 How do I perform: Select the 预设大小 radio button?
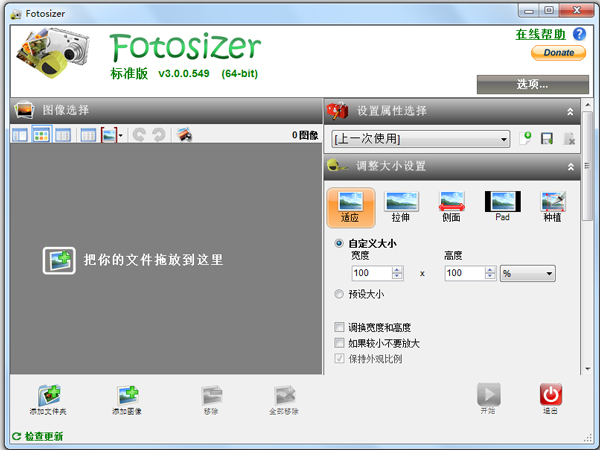(339, 294)
